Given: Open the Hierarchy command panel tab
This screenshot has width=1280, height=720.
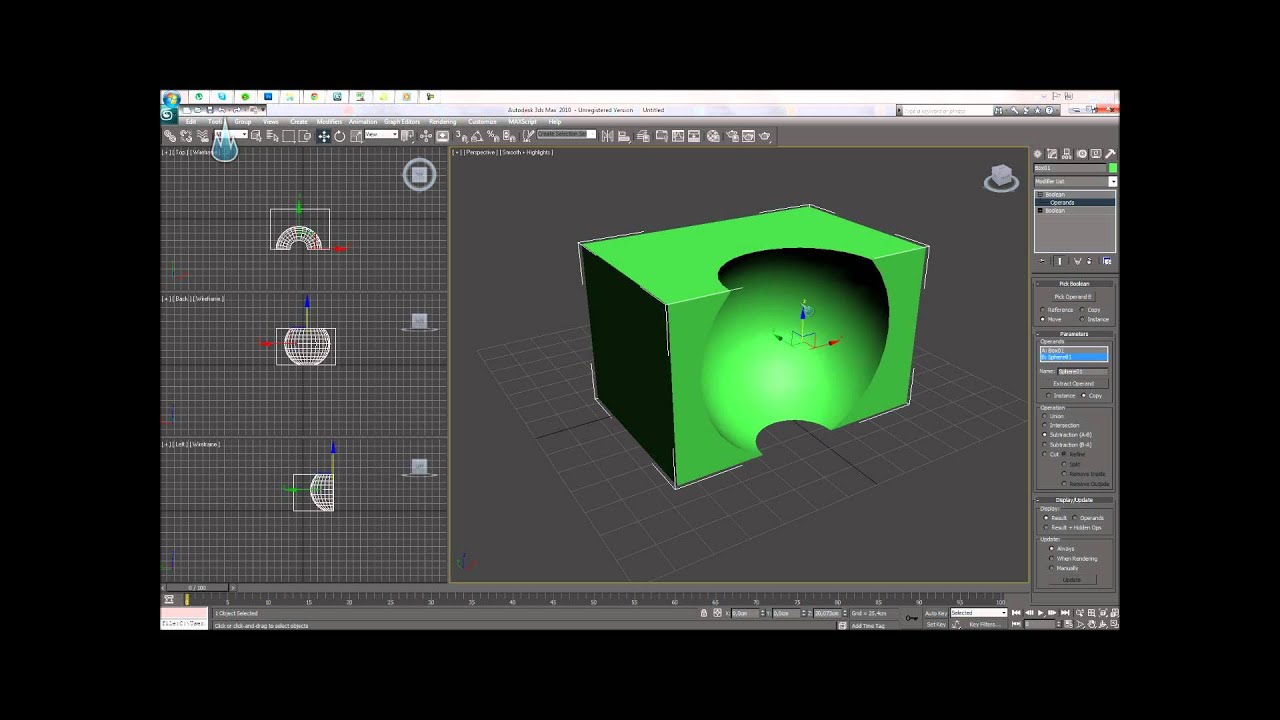Looking at the screenshot, I should click(1067, 154).
